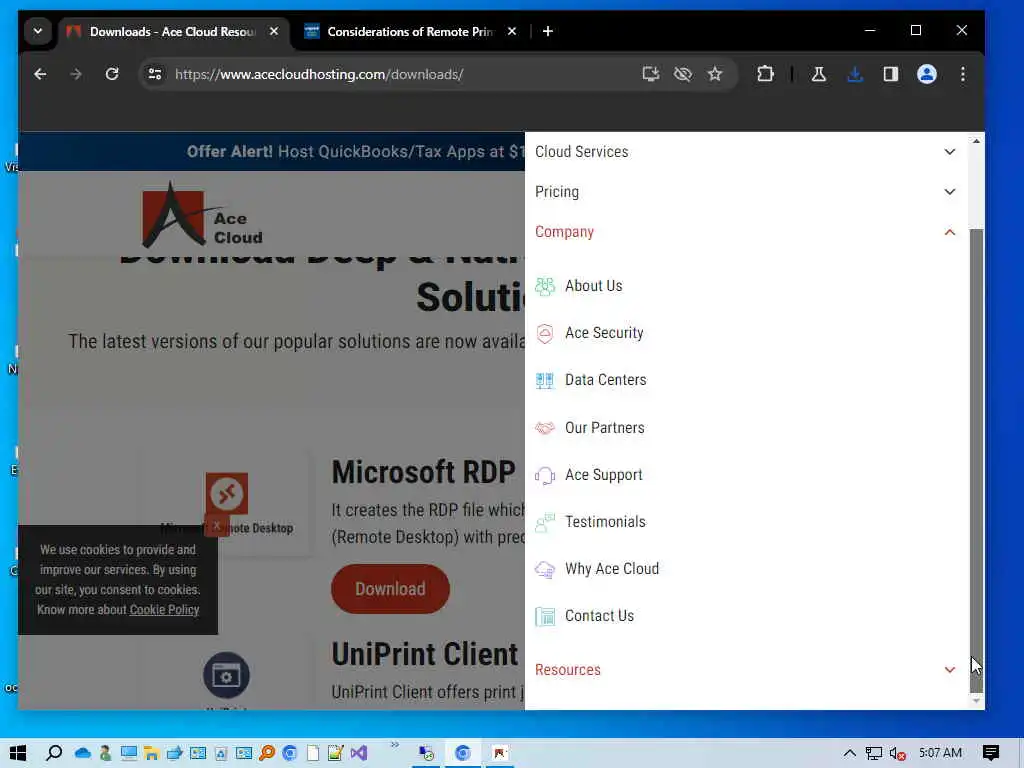1024x768 pixels.
Task: Click the red Download button for Microsoft RDP
Action: click(390, 588)
